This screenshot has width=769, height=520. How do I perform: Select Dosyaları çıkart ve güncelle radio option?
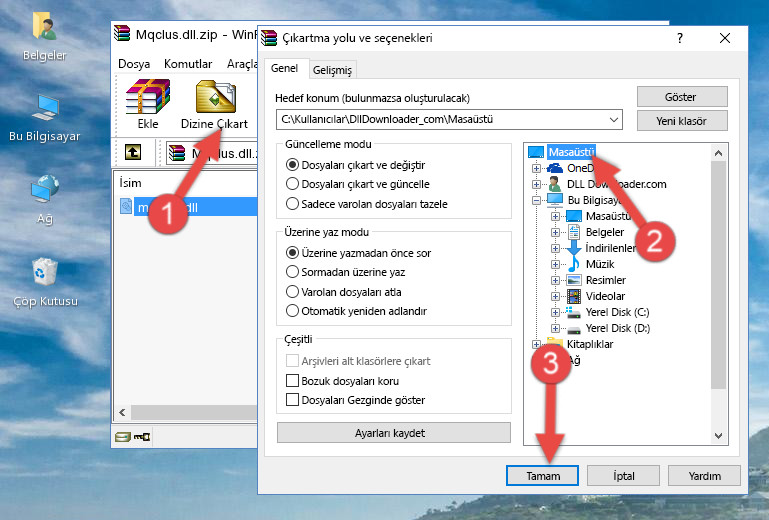[x=292, y=184]
